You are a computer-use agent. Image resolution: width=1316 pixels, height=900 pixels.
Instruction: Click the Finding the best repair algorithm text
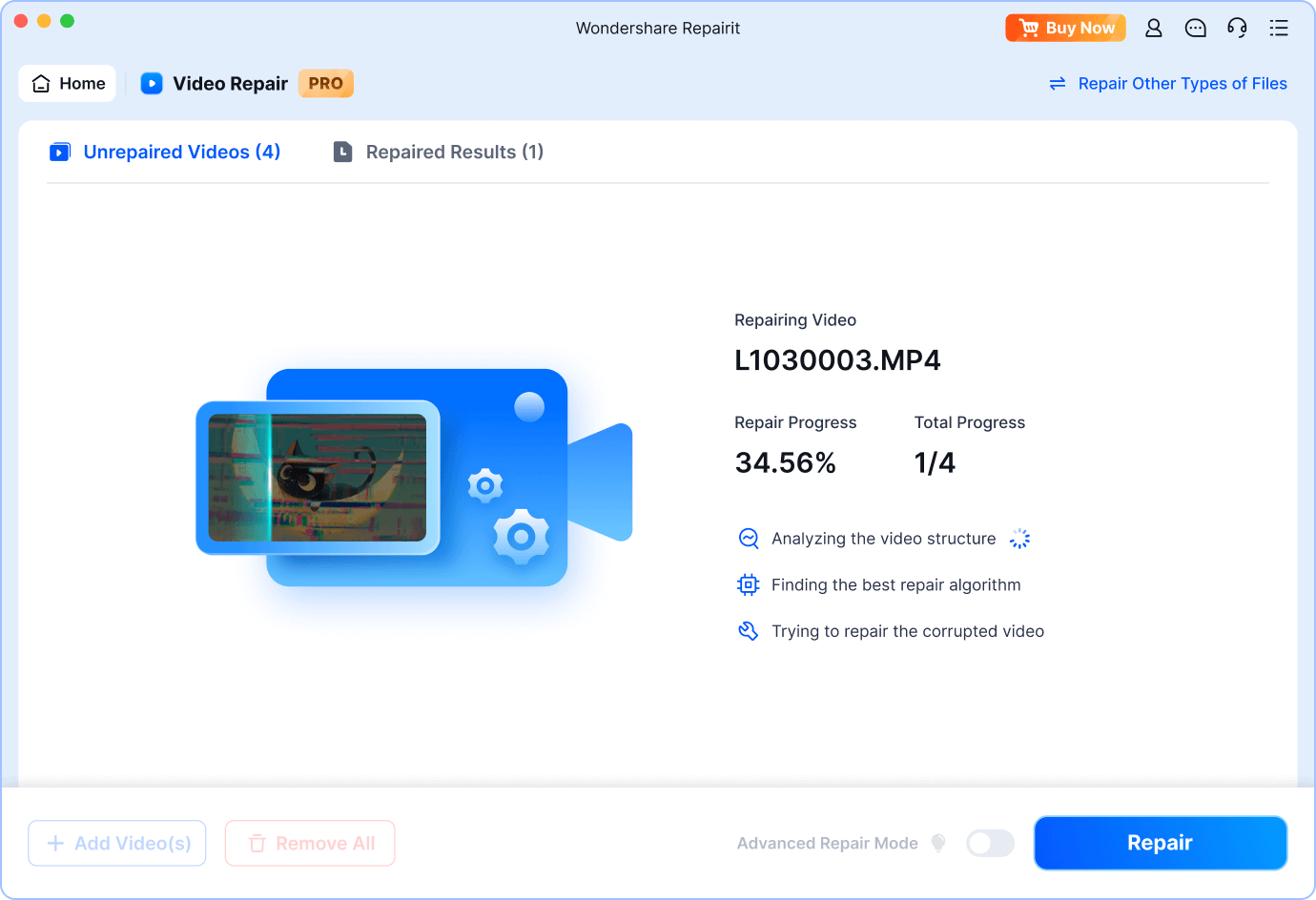895,584
